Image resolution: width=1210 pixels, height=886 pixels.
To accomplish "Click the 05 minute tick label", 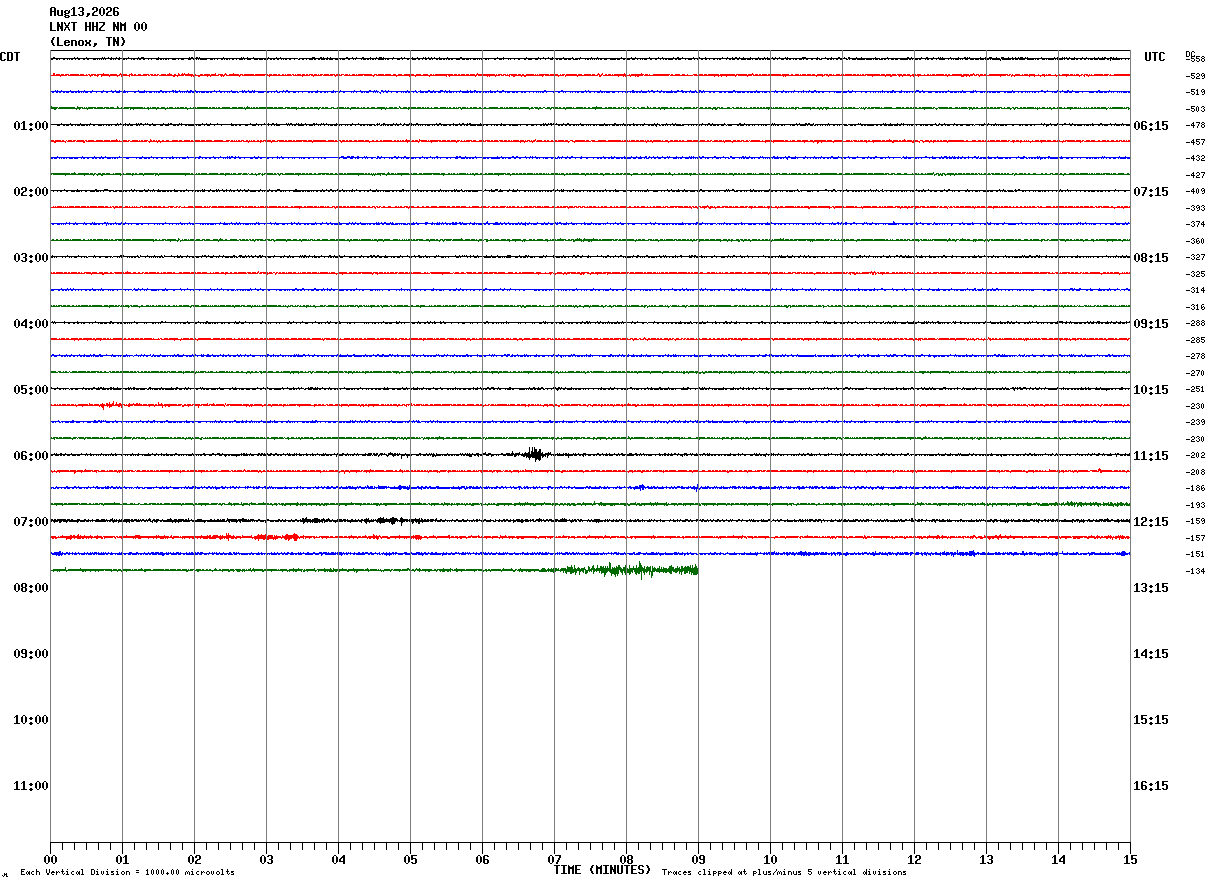I will 410,859.
